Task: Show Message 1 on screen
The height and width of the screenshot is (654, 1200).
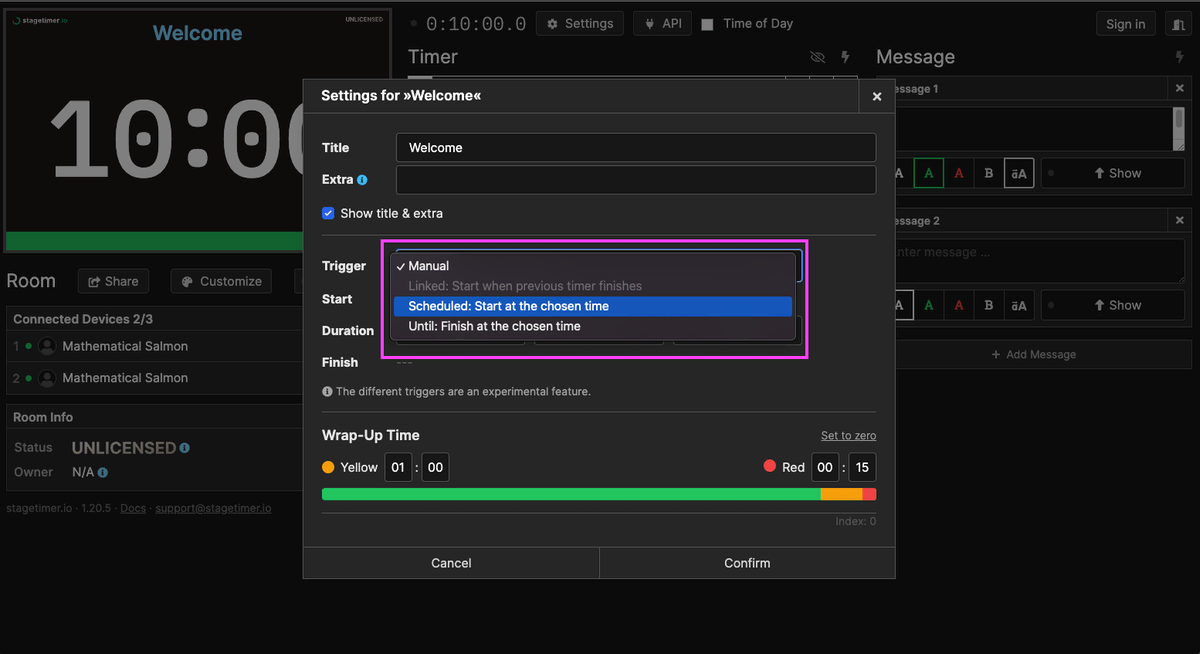Action: pyautogui.click(x=1113, y=172)
